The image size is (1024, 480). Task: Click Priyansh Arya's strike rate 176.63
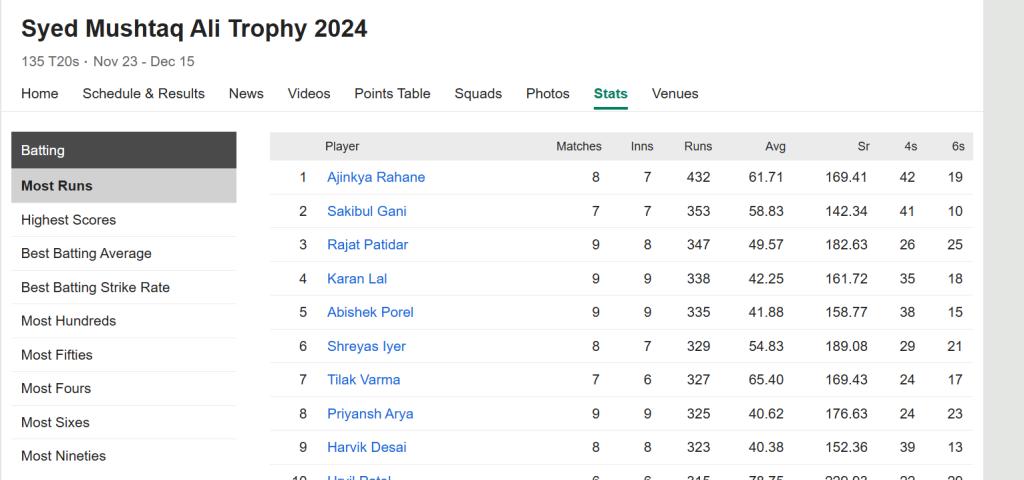846,413
